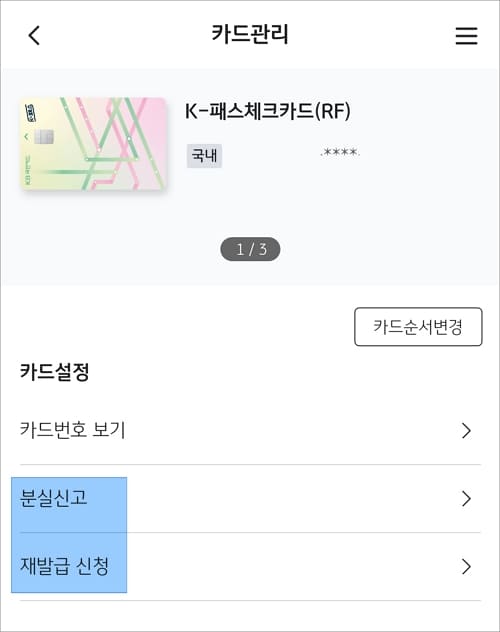Select the 카드설정 section heading

click(x=54, y=371)
